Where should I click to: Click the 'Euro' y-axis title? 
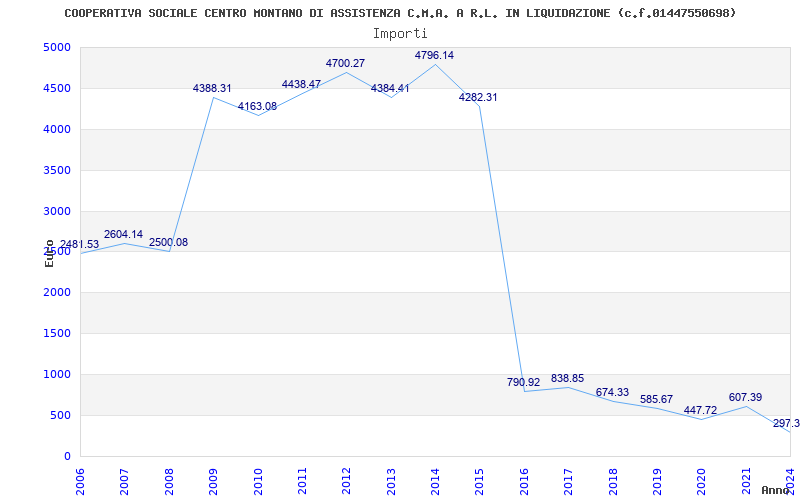coord(49,253)
